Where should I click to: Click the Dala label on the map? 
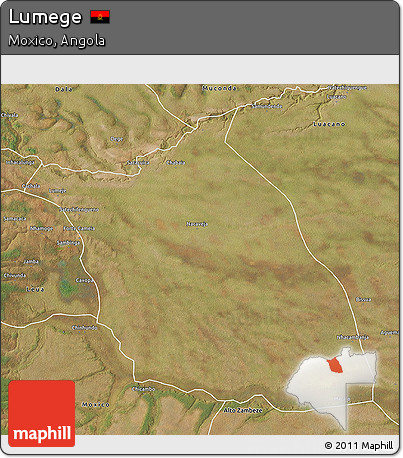click(x=64, y=89)
